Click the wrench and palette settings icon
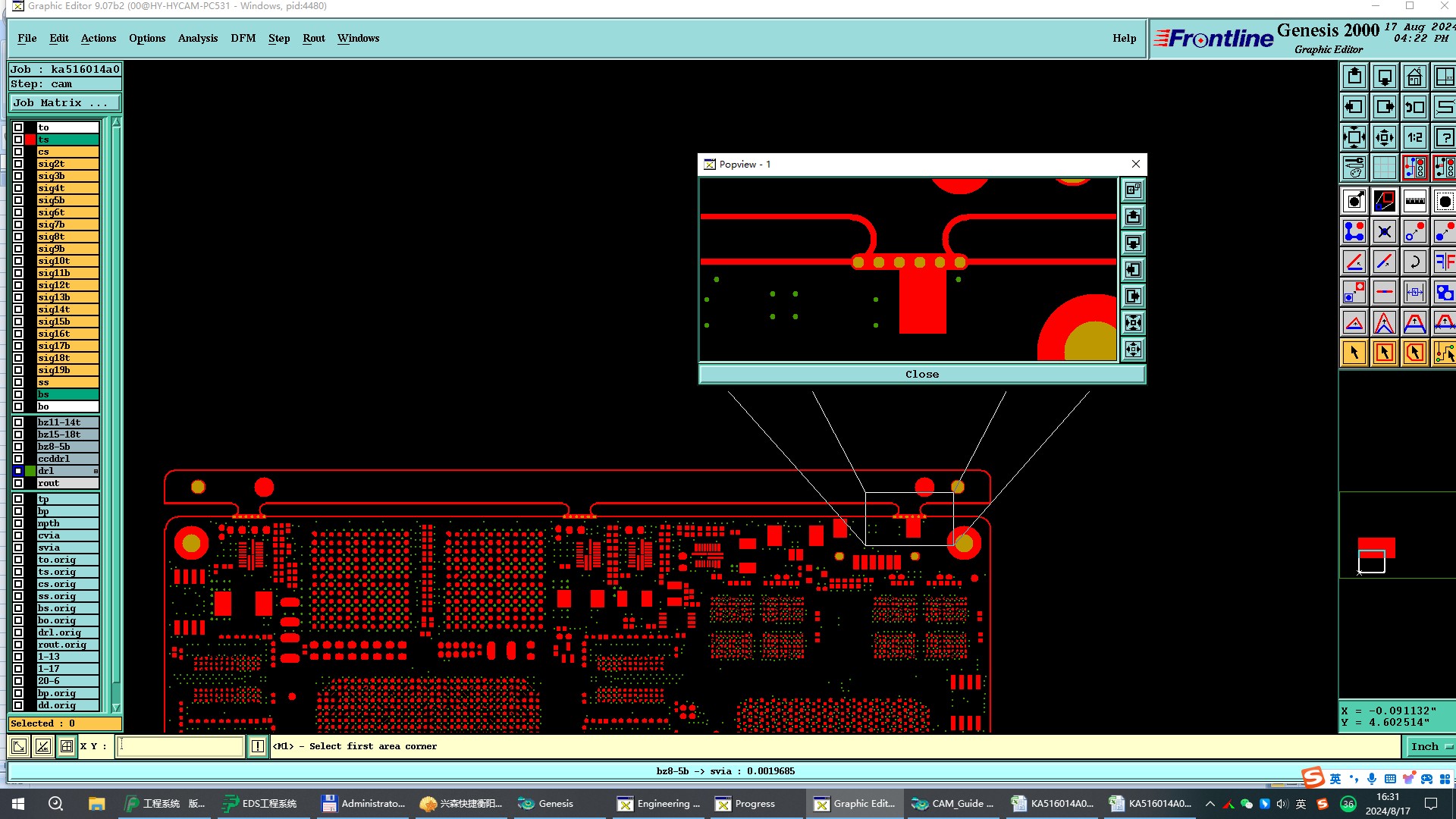Image resolution: width=1456 pixels, height=819 pixels. point(1354,168)
